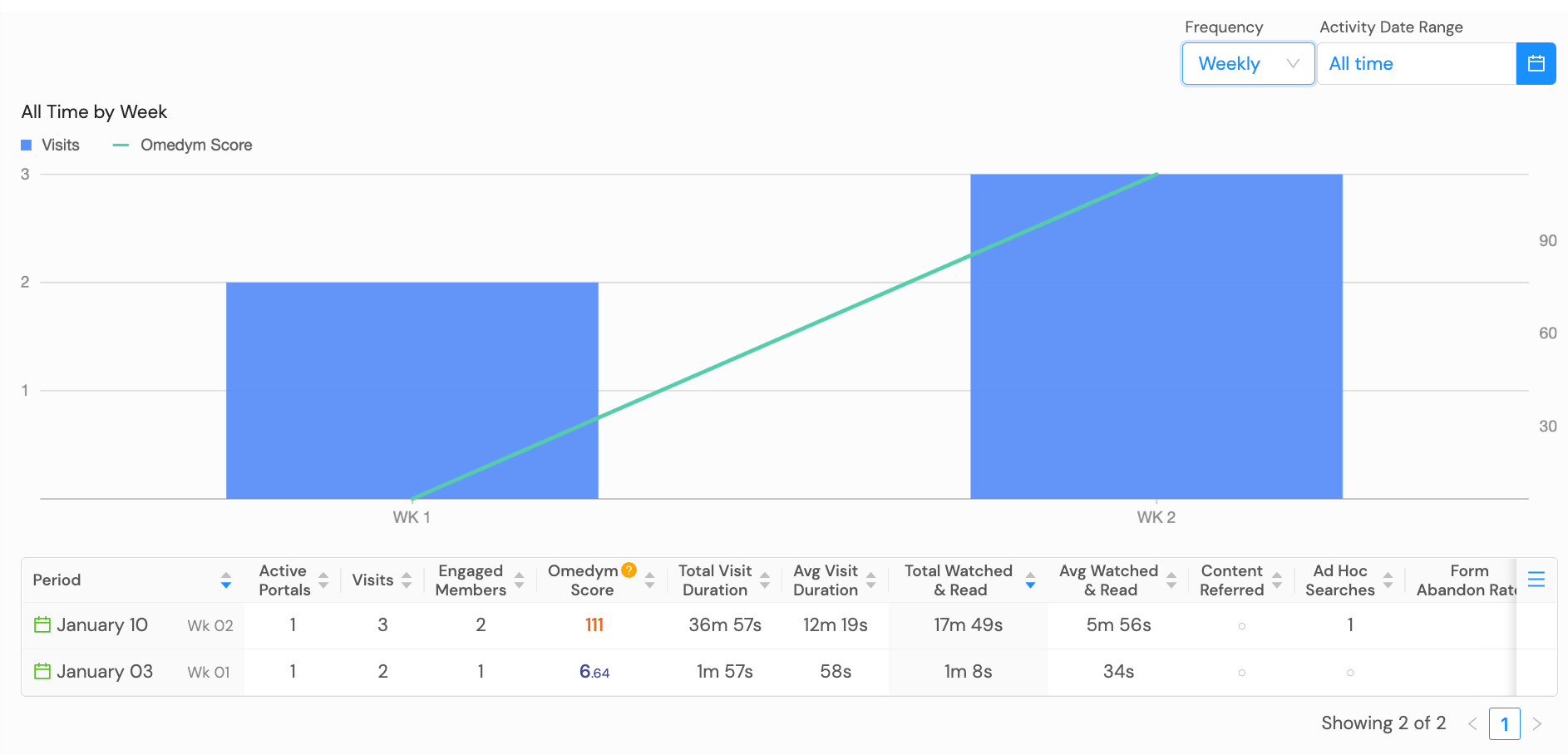
Task: Open the table column settings menu icon
Action: [1536, 580]
